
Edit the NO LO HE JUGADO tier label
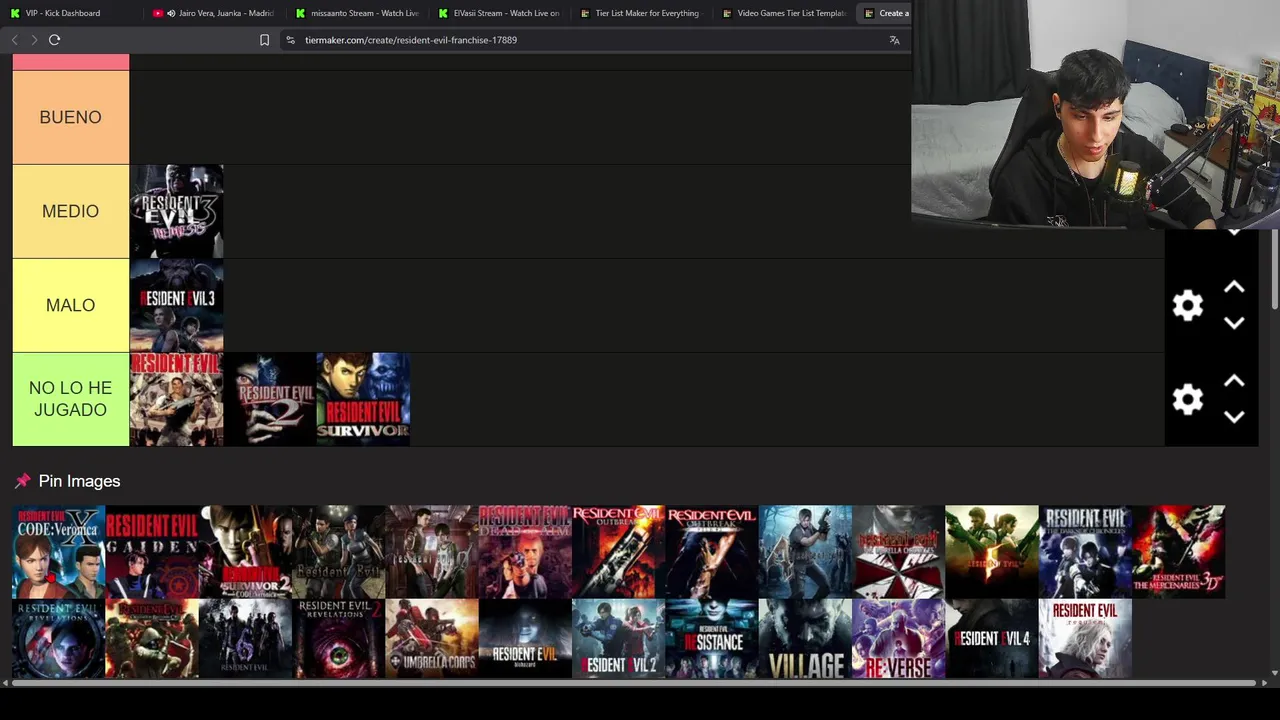tap(71, 399)
